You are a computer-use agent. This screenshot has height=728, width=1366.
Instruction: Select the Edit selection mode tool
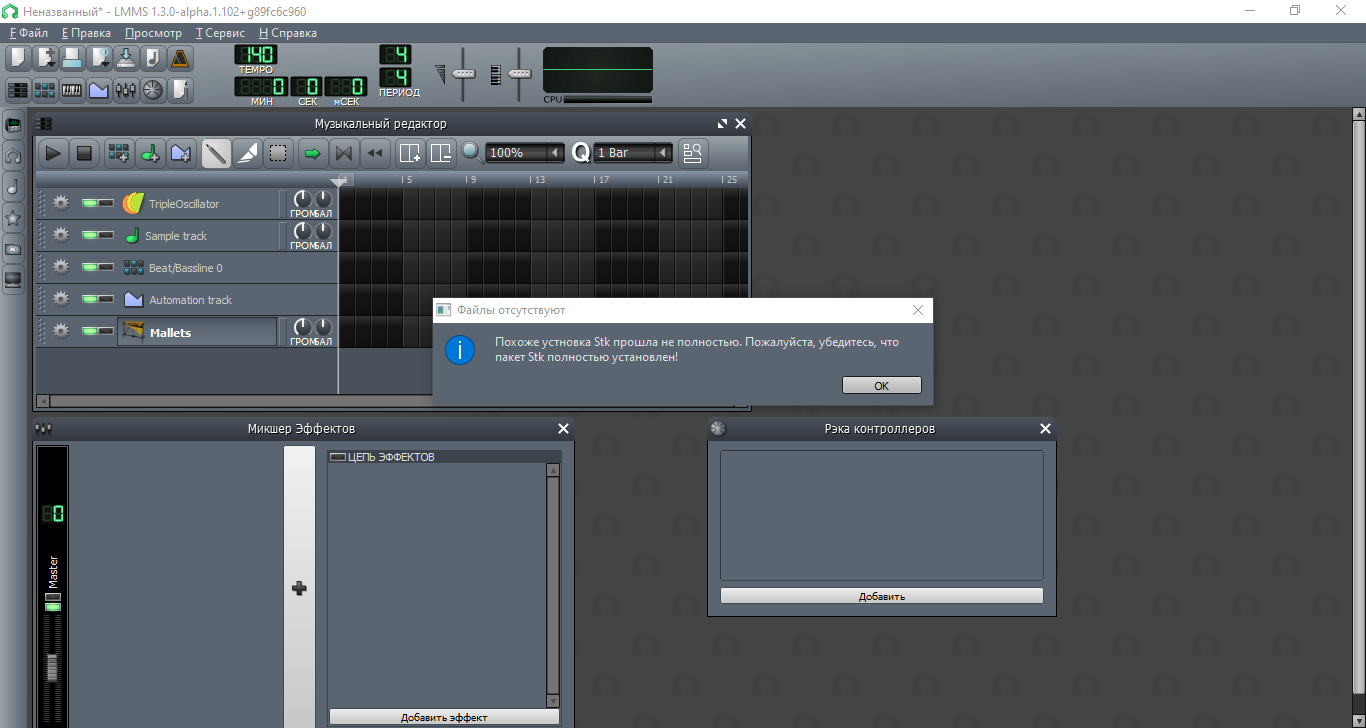tap(279, 153)
